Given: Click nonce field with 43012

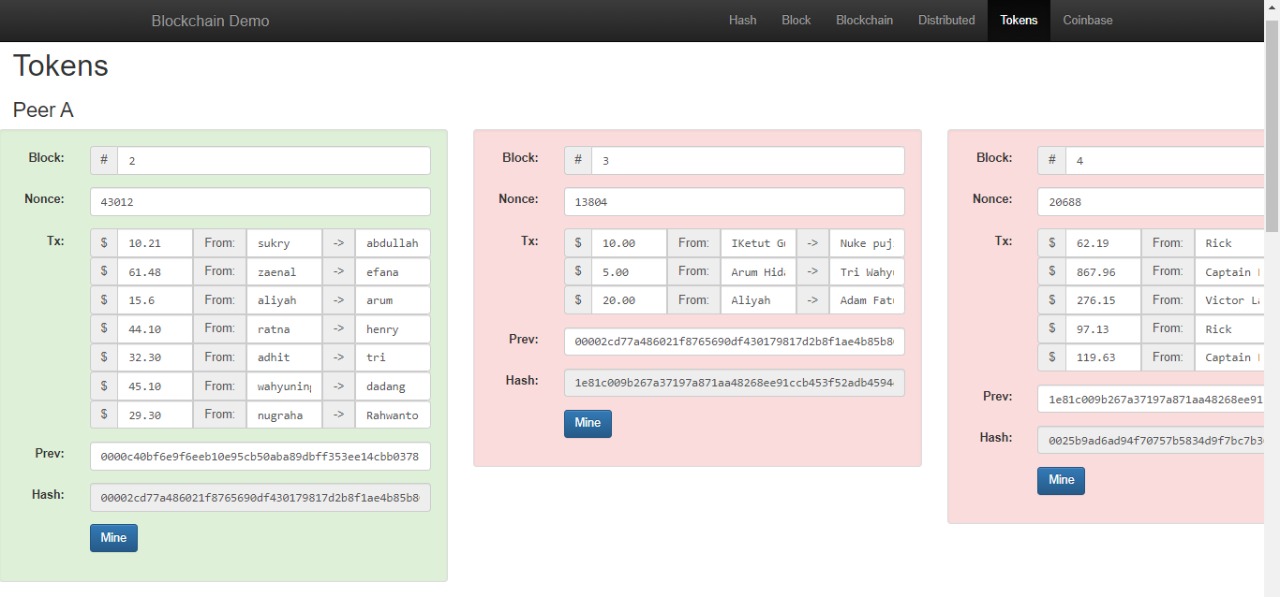Looking at the screenshot, I should [260, 202].
